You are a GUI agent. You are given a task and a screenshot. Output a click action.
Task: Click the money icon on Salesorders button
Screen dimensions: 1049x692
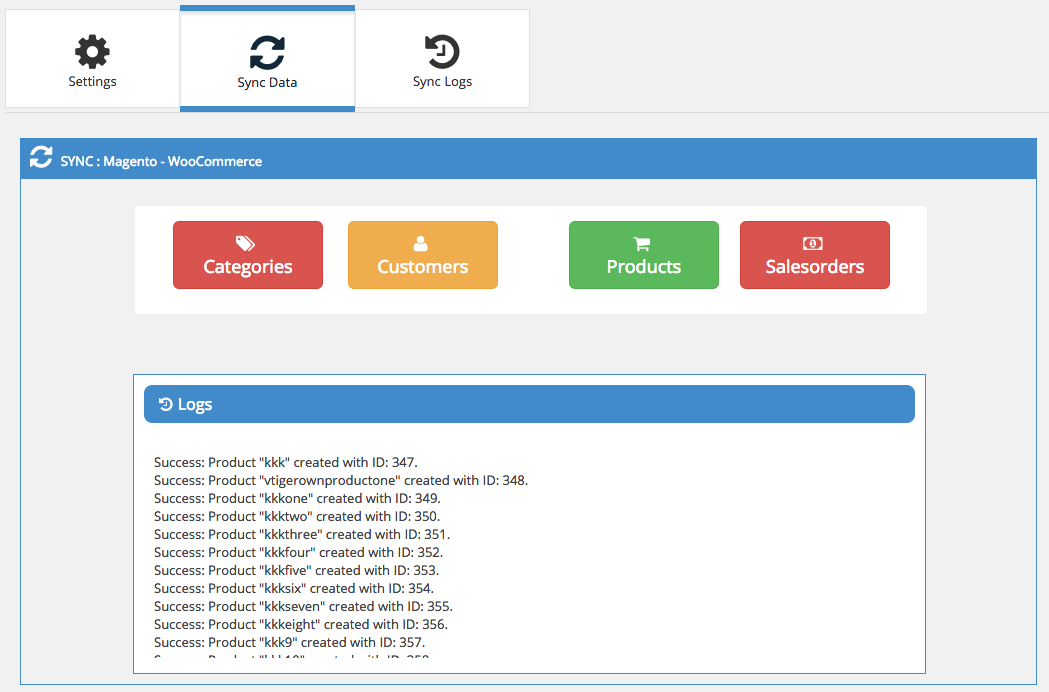[x=813, y=244]
